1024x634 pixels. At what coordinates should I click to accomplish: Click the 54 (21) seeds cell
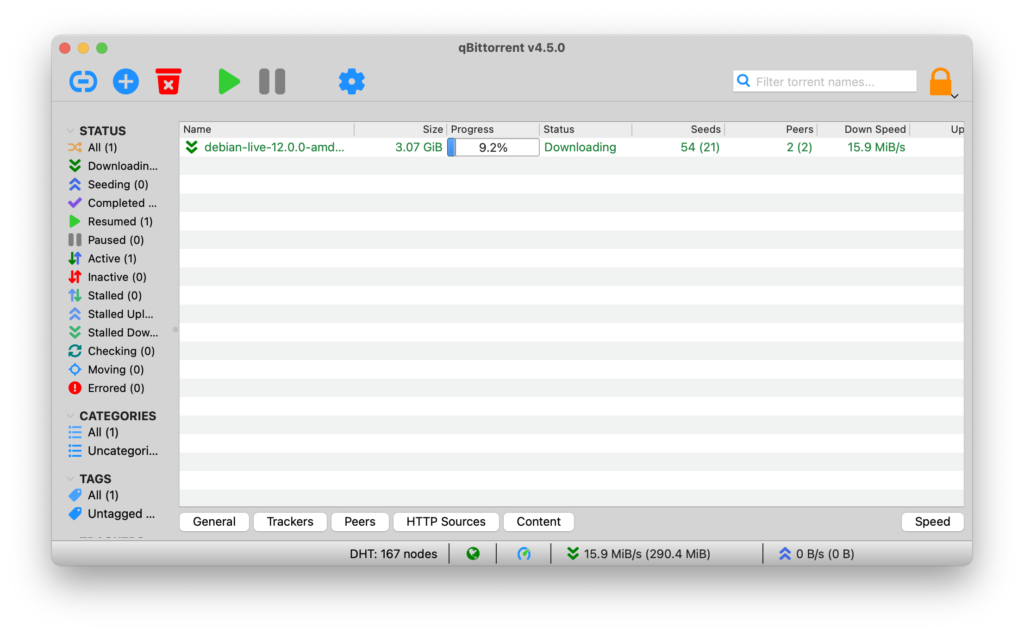pyautogui.click(x=700, y=148)
